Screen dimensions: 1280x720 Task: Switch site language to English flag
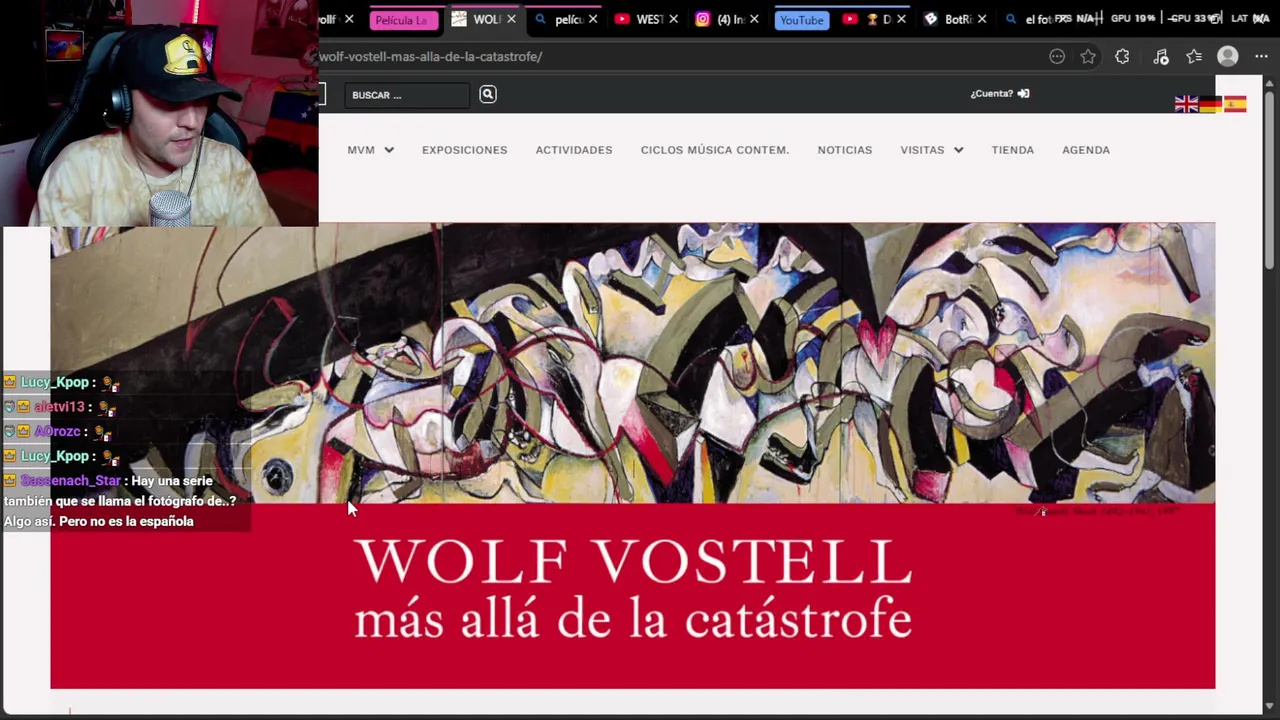point(1186,104)
